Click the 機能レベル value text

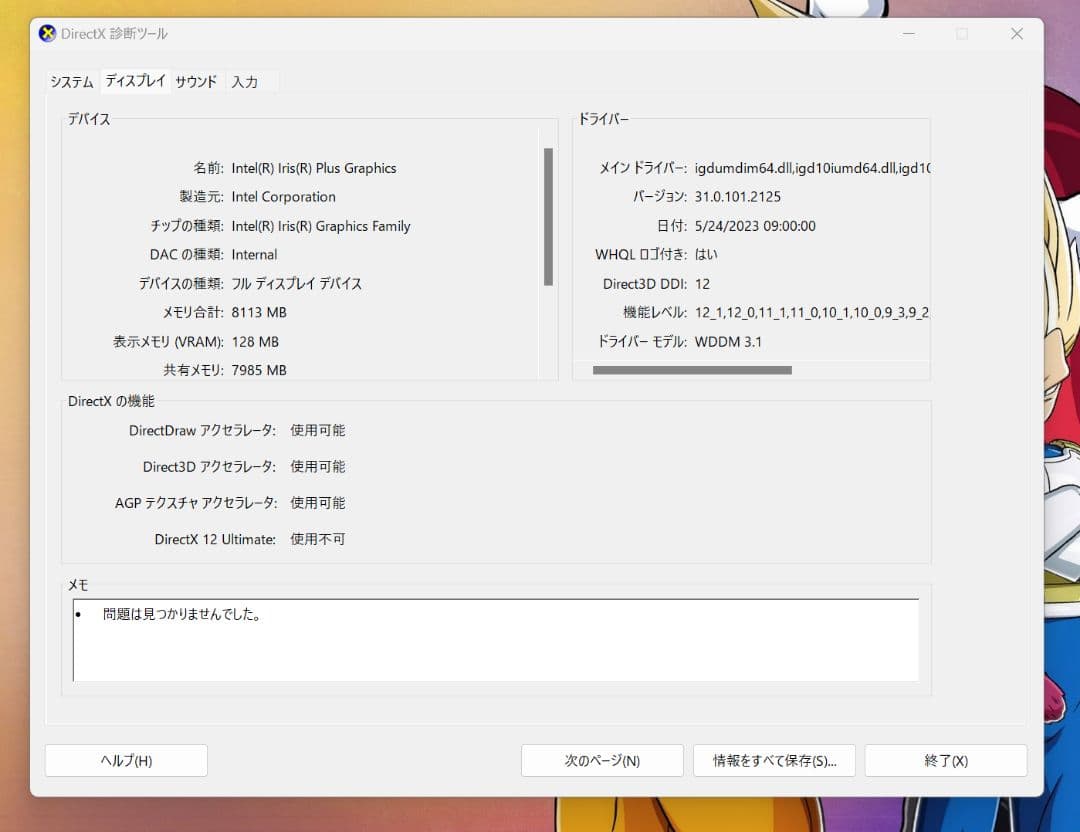pyautogui.click(x=810, y=312)
